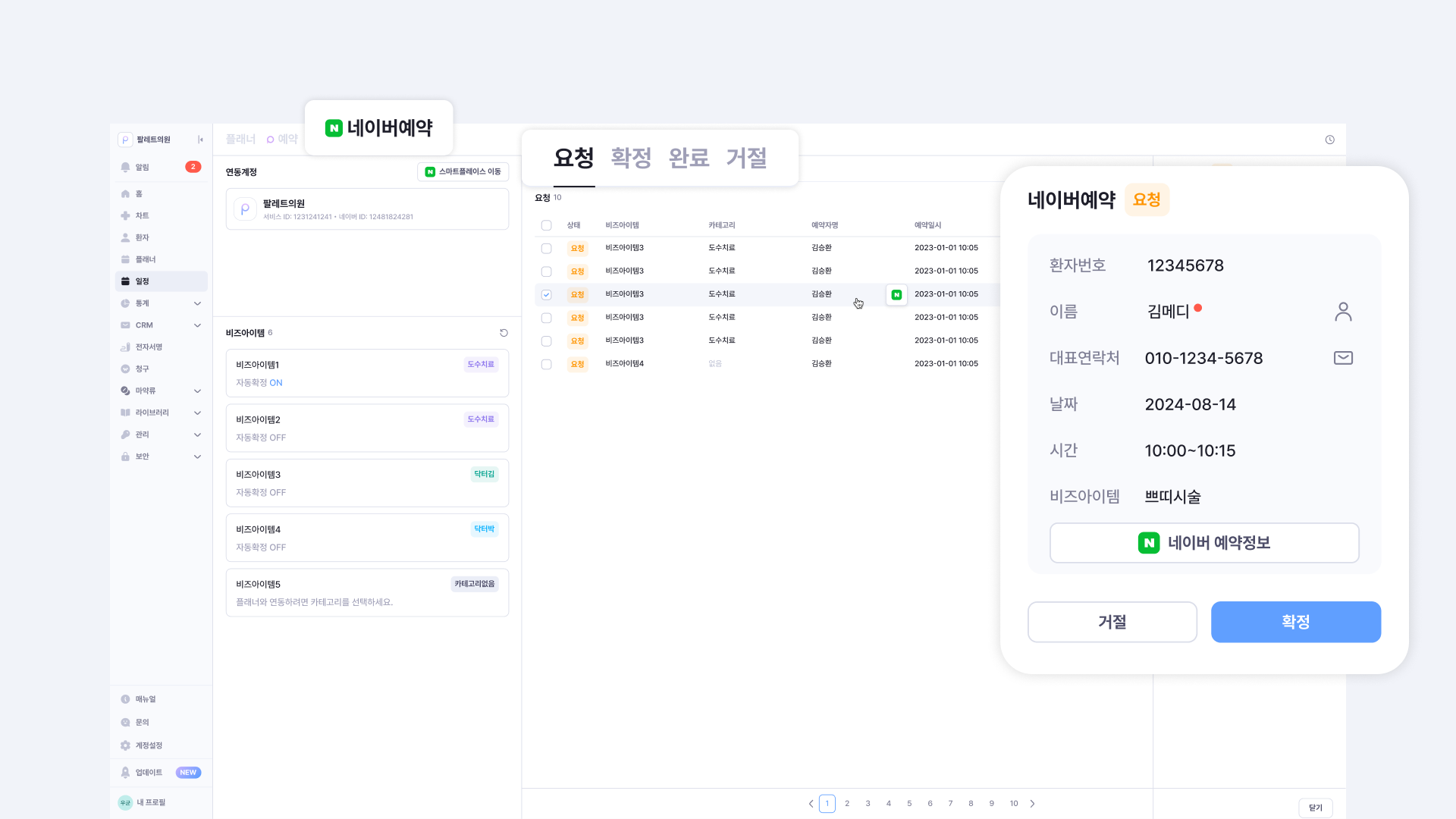The width and height of the screenshot is (1456, 819).
Task: Refresh the 비즈아이템 list
Action: point(504,333)
